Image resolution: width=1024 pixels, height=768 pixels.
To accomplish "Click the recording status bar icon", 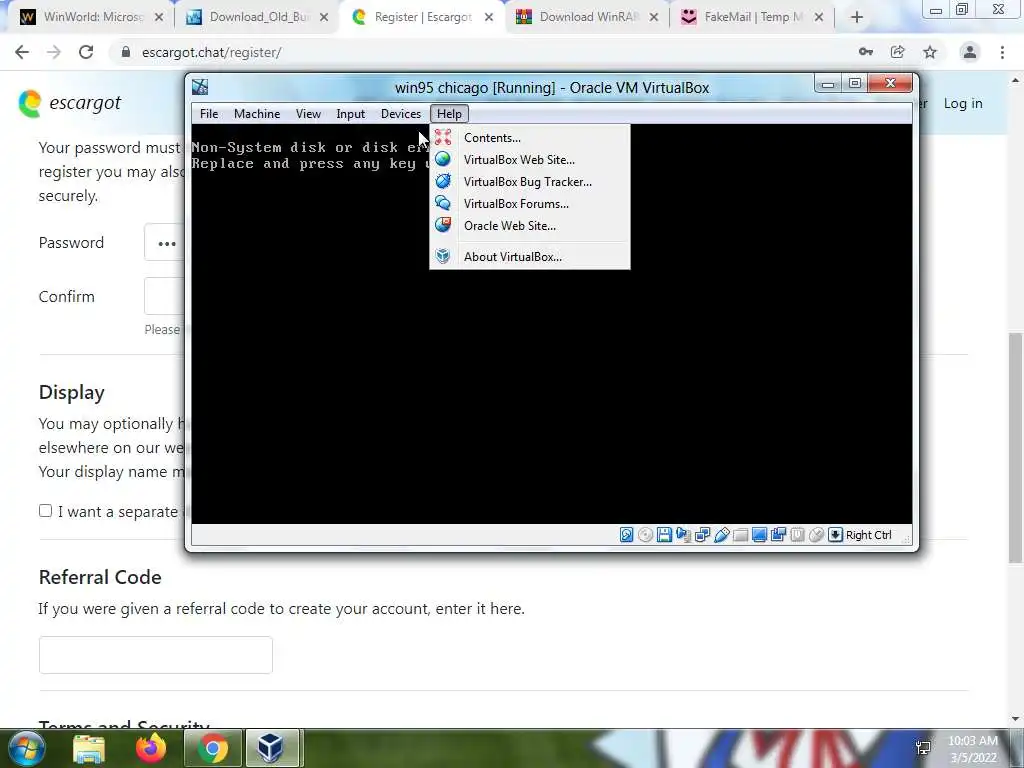I will [x=778, y=535].
